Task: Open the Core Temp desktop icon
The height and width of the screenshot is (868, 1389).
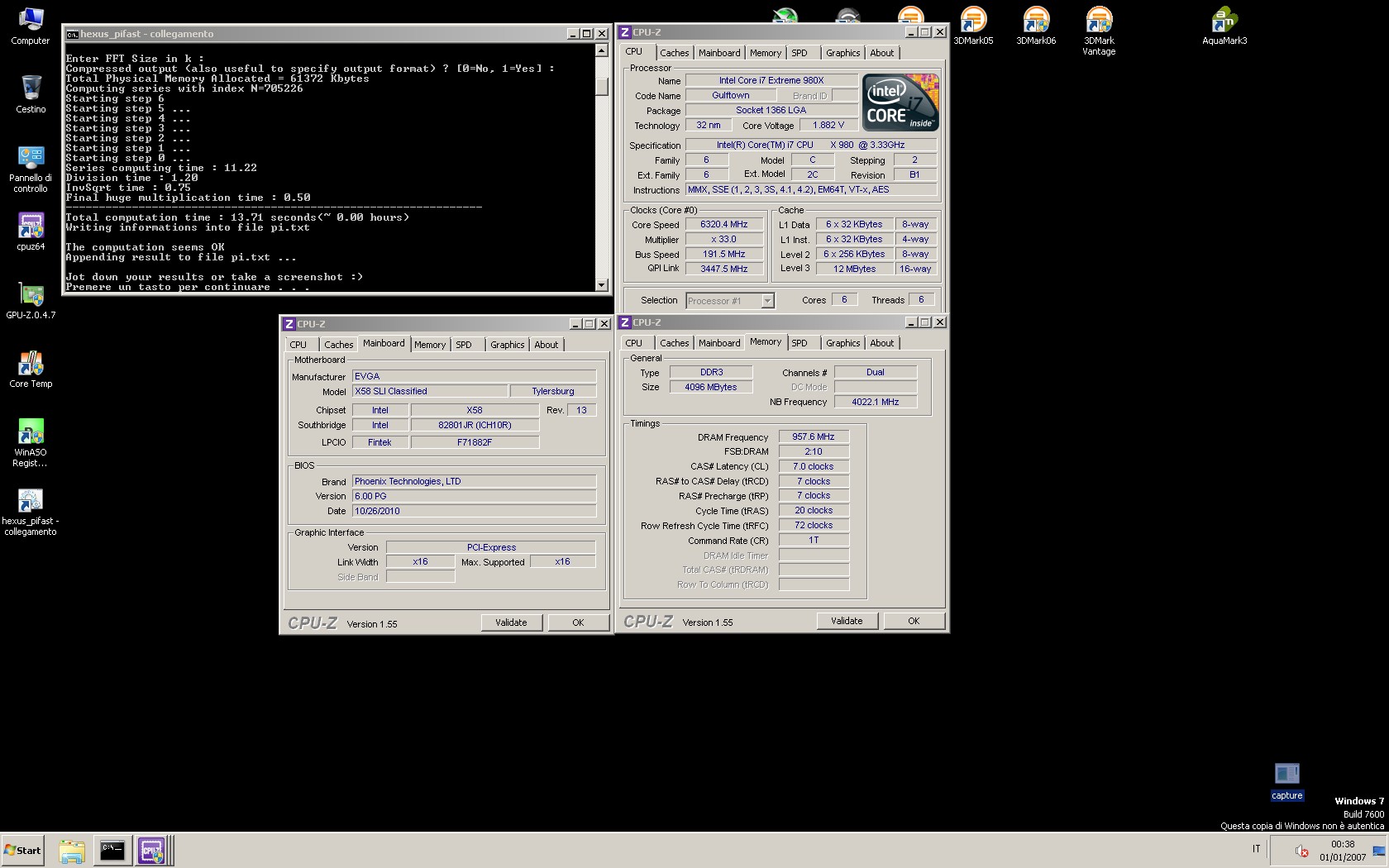Action: click(x=31, y=370)
